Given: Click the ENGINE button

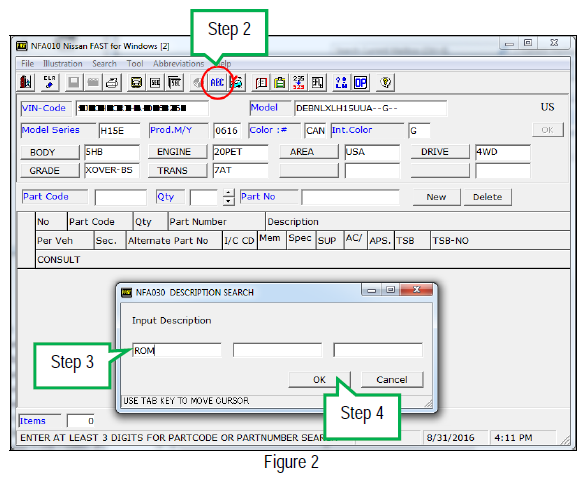Looking at the screenshot, I should pos(174,152).
